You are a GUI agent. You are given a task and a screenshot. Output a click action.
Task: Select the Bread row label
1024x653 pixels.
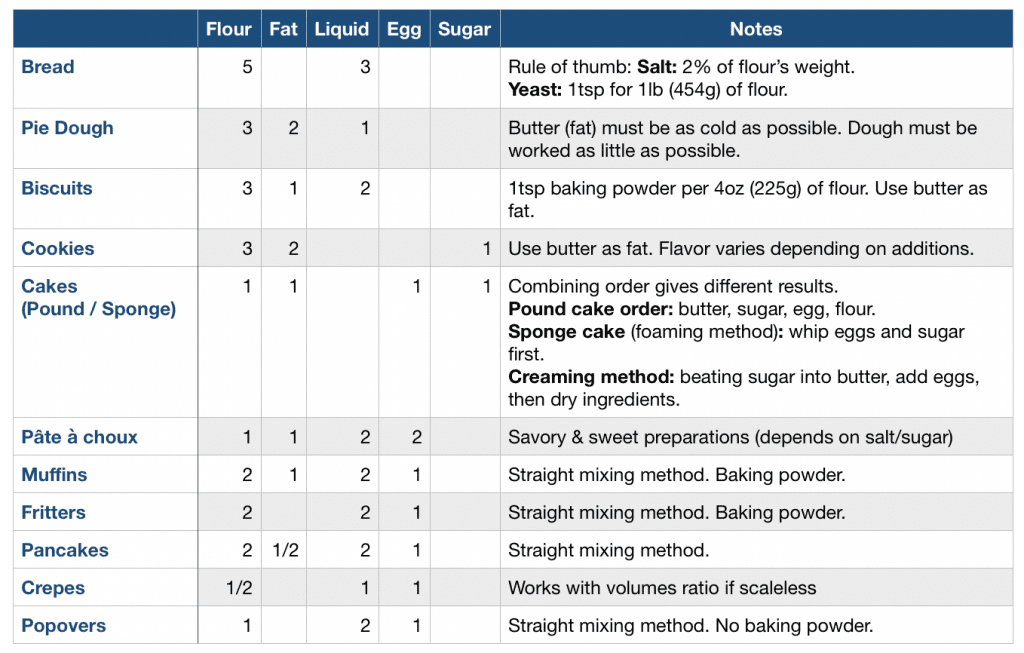[48, 67]
